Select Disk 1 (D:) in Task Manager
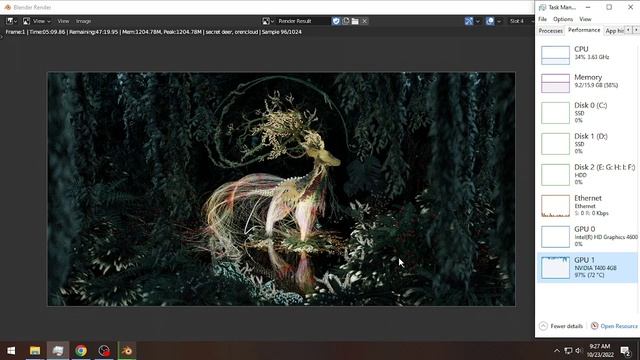 [x=587, y=144]
